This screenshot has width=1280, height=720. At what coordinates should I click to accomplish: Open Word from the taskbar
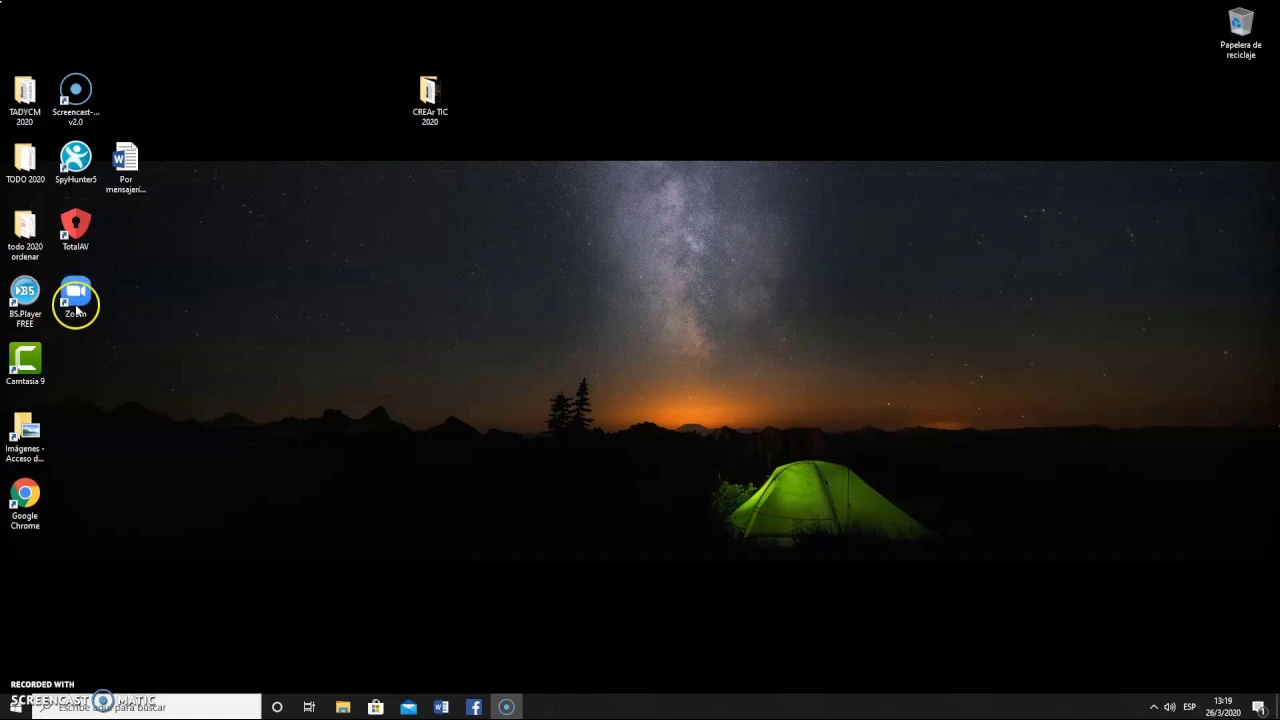point(441,707)
